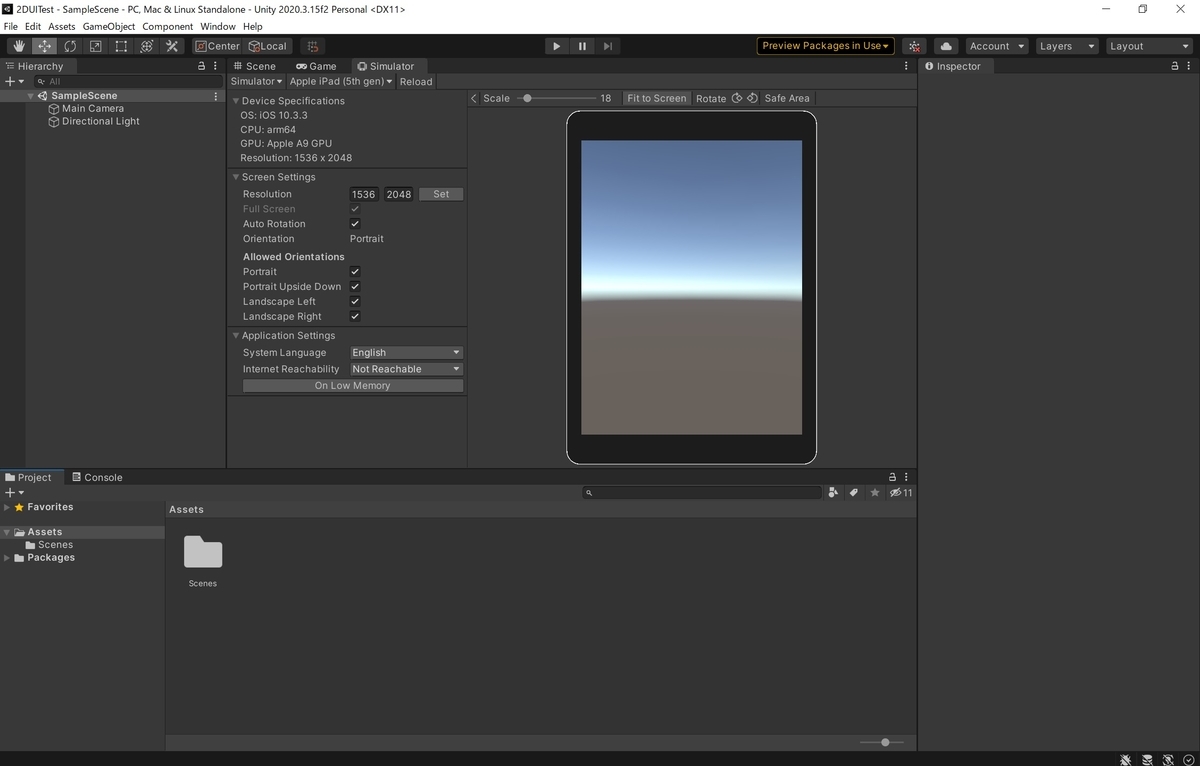Viewport: 1200px width, 766px height.
Task: Toggle Auto Rotation checkbox
Action: [355, 224]
